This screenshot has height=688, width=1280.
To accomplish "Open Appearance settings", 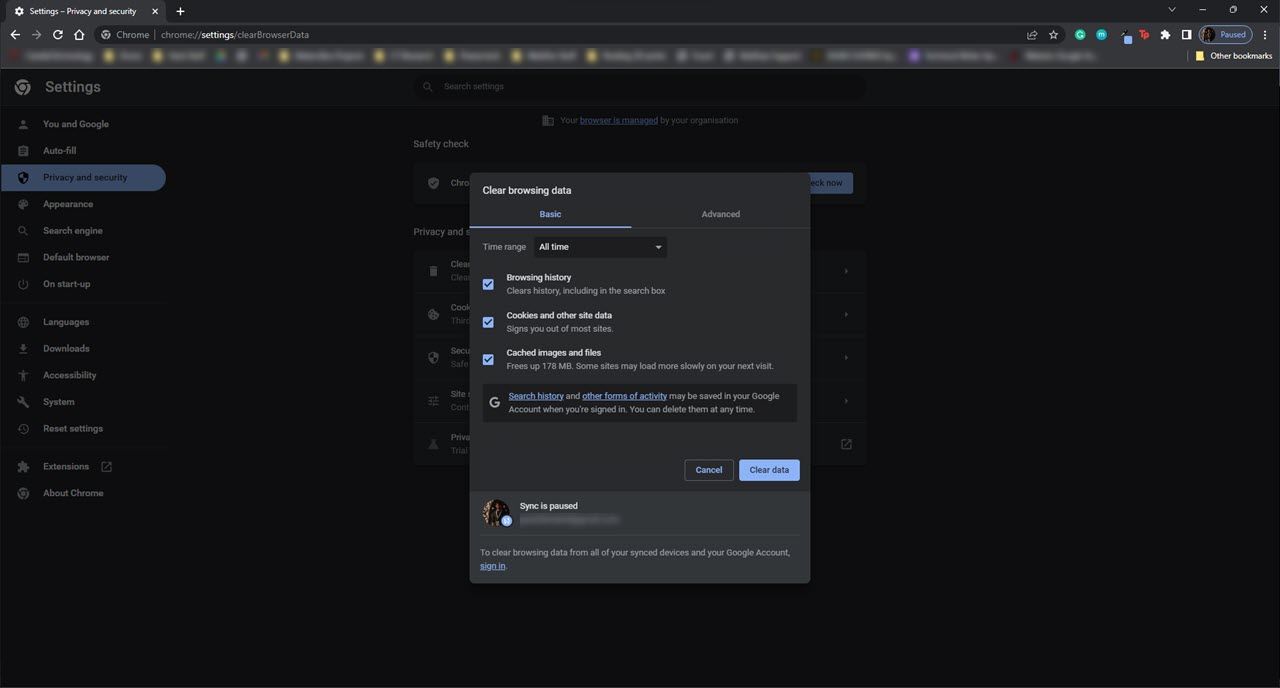I will [x=68, y=204].
